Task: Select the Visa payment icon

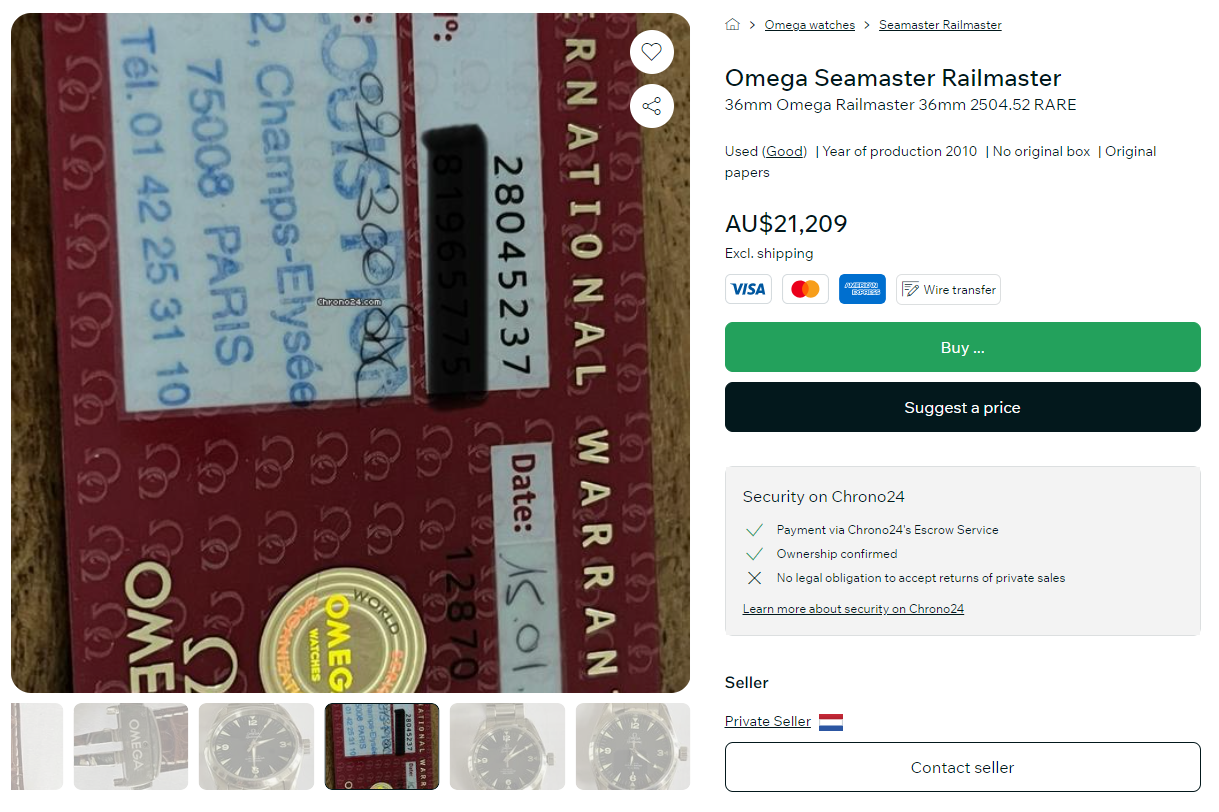Action: click(748, 289)
